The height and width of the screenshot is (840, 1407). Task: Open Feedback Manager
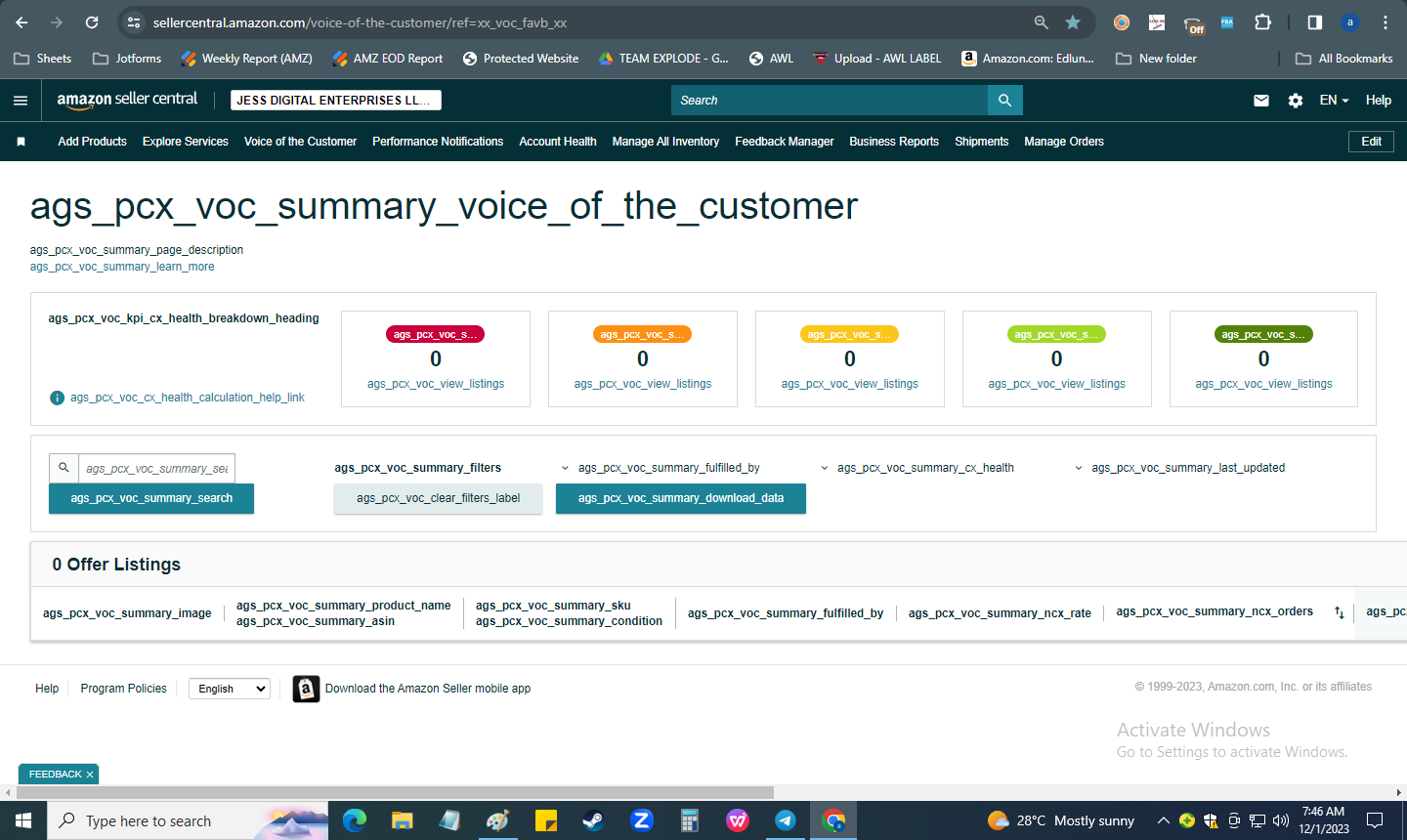[785, 142]
